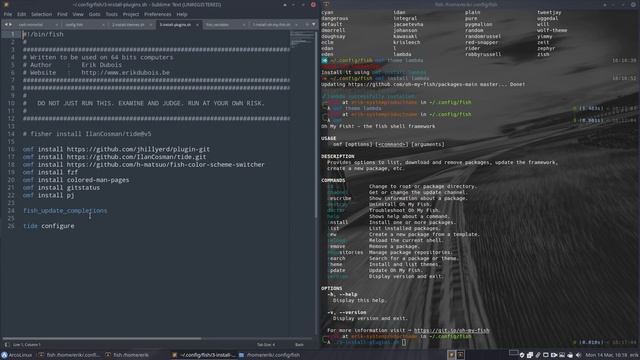Click the 'omf install colored-man-pages' line
640x360 pixels.
pos(76,180)
